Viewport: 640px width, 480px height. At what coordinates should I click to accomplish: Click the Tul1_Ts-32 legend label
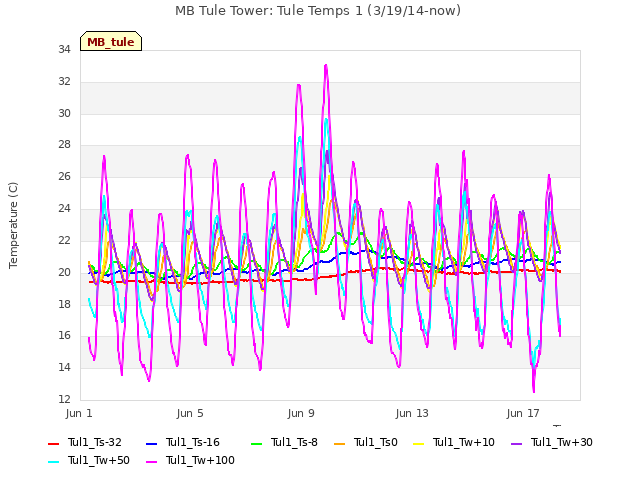click(x=95, y=442)
